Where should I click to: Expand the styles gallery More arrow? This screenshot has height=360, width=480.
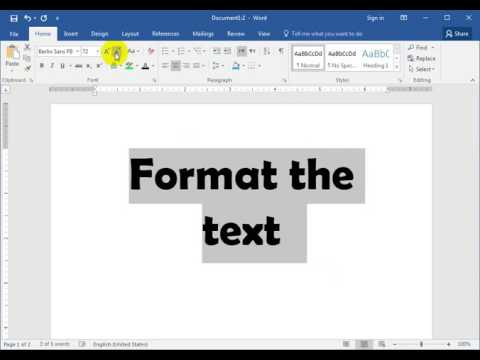pyautogui.click(x=396, y=67)
